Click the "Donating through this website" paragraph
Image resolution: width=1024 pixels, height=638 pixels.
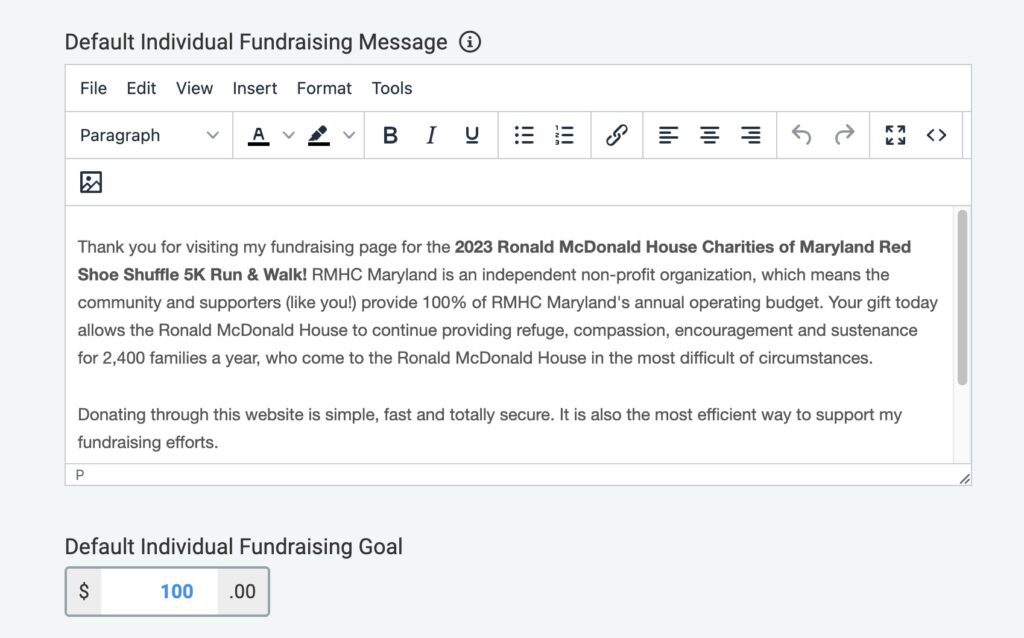(x=490, y=428)
